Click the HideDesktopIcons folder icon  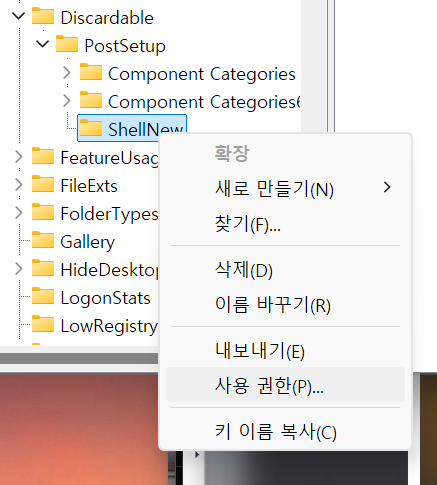[43, 268]
